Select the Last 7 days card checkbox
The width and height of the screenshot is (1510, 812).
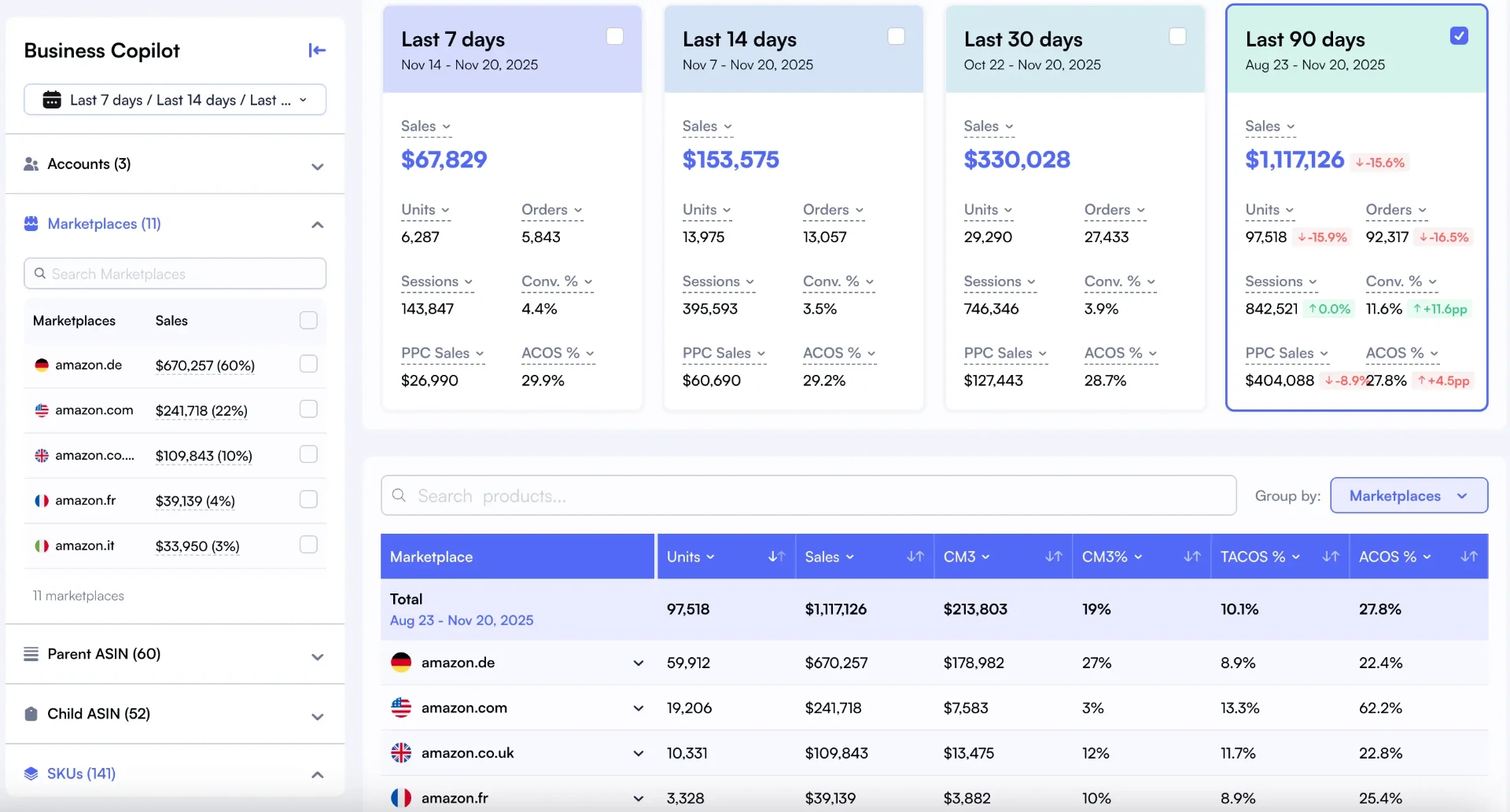(615, 36)
